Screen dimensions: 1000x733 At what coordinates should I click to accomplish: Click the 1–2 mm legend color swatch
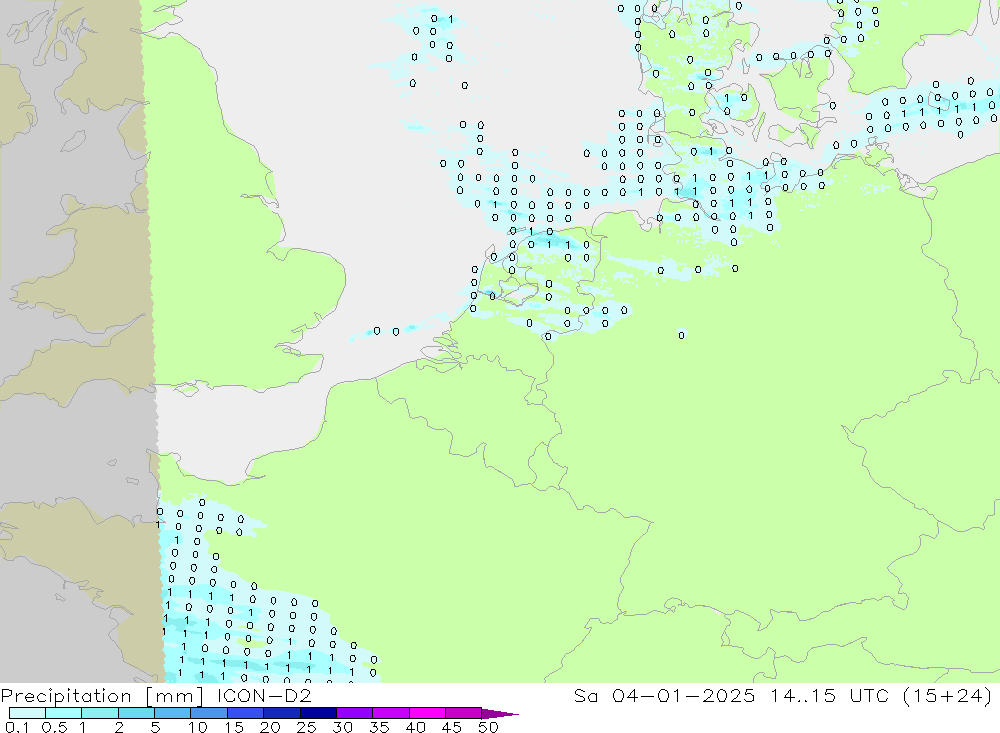coord(100,713)
